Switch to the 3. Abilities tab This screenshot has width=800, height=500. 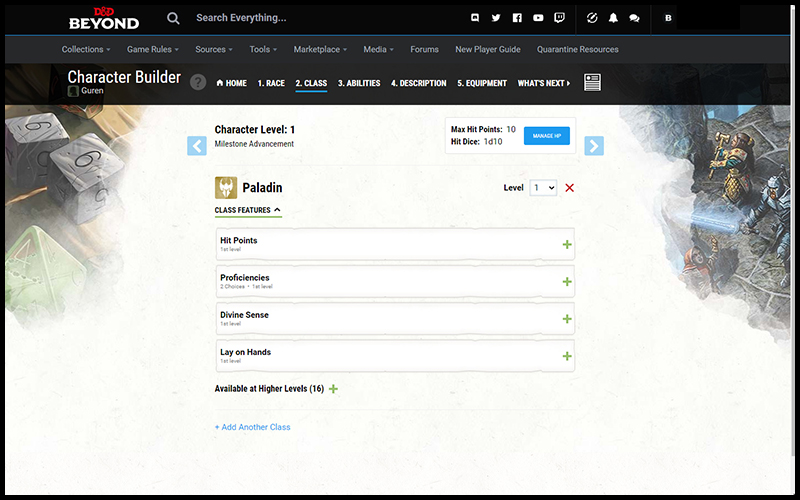tap(359, 84)
